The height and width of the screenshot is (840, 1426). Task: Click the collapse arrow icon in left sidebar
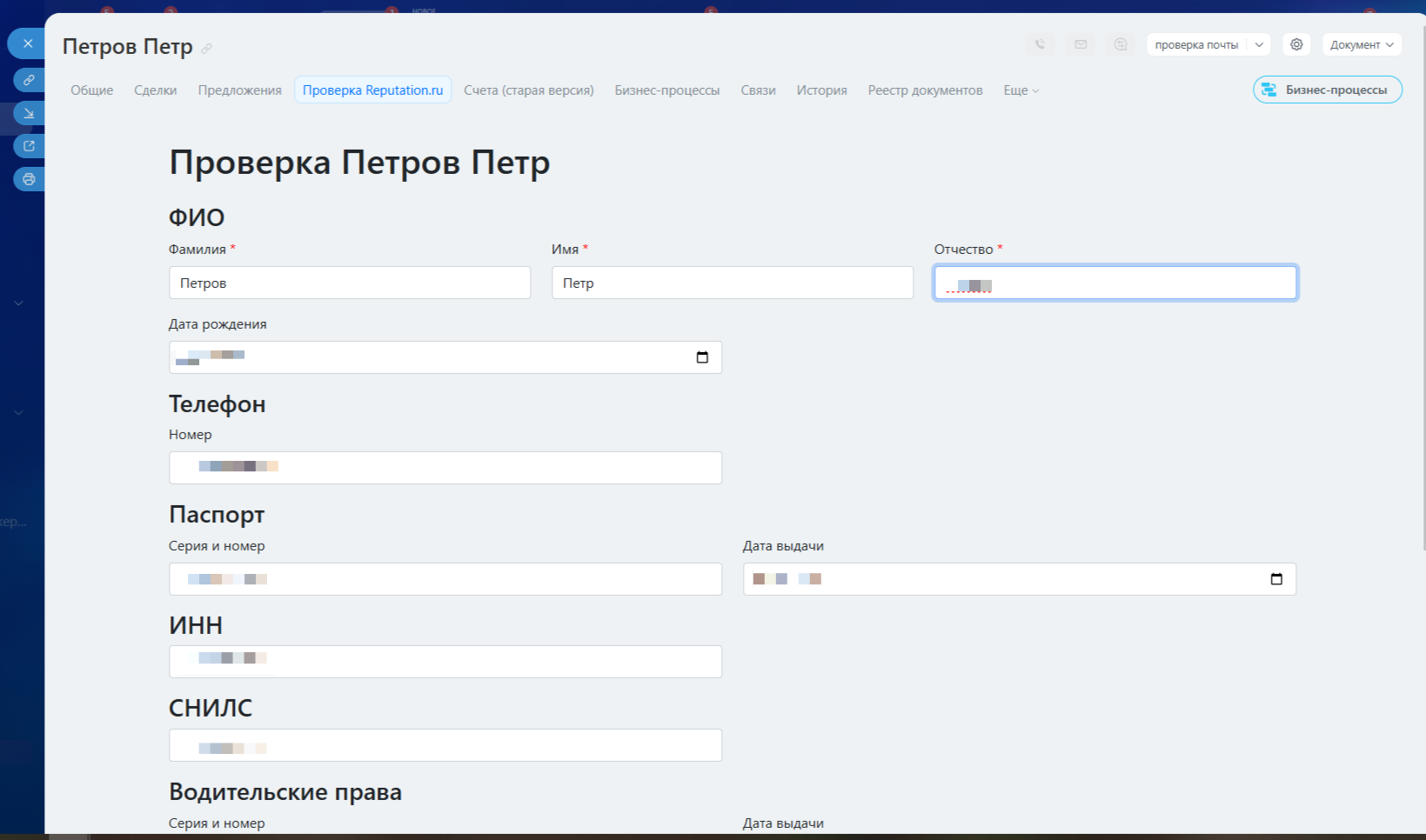29,113
